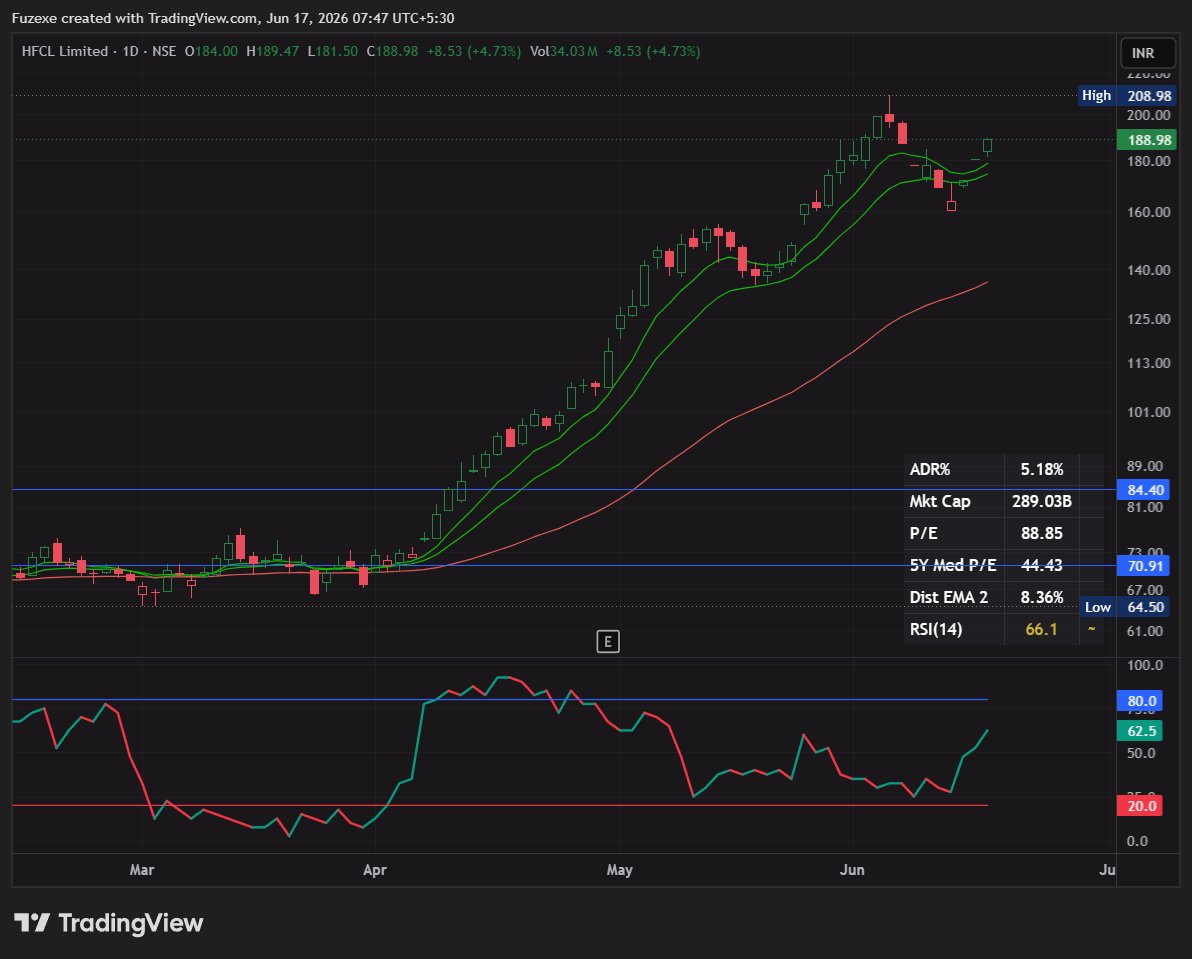Click the open value O184.00 in header

click(x=211, y=51)
